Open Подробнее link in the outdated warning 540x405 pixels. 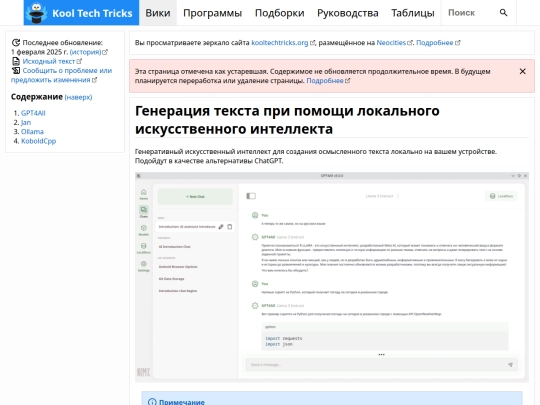click(x=328, y=81)
